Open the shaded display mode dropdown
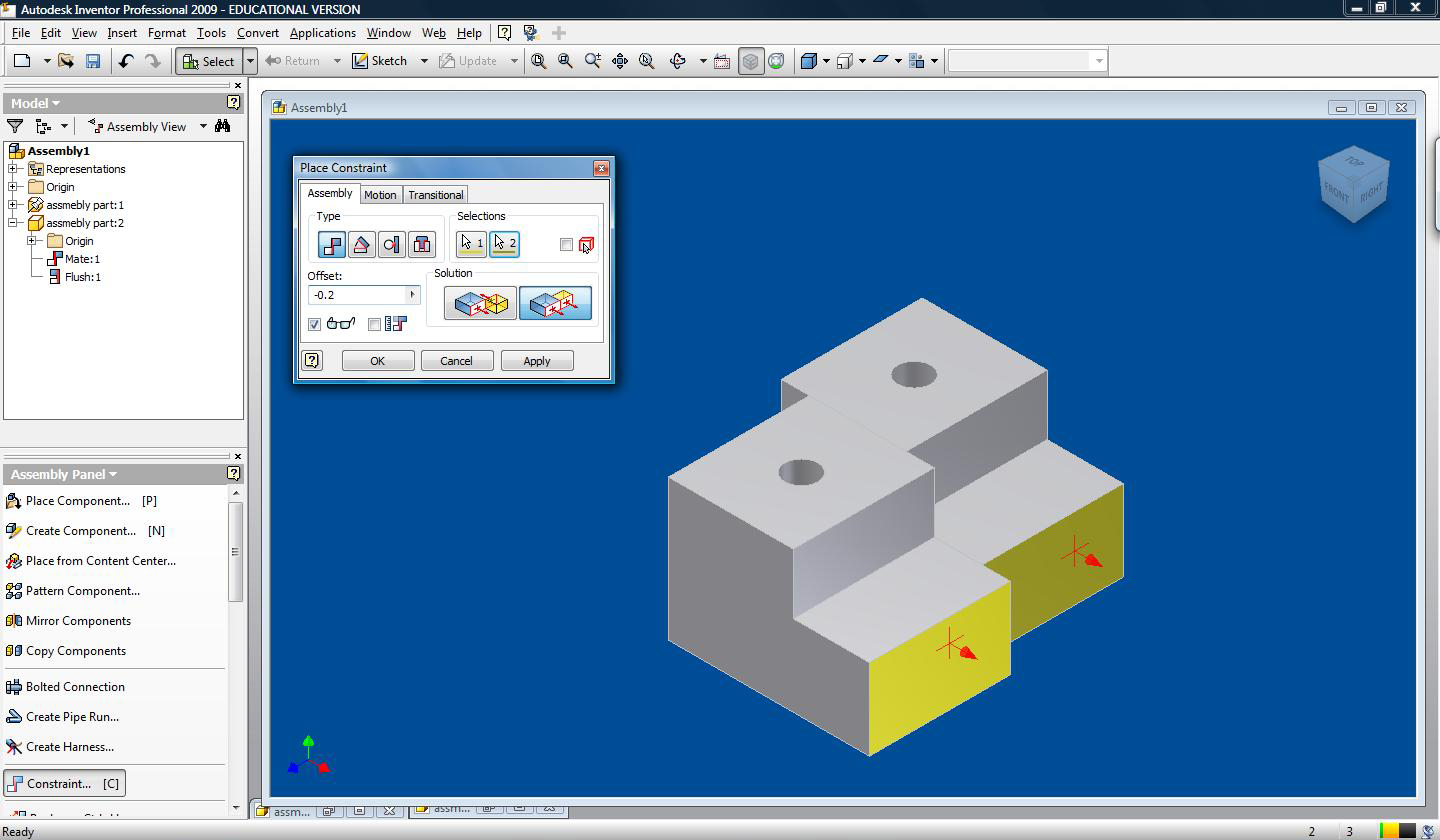This screenshot has height=840, width=1440. [826, 61]
